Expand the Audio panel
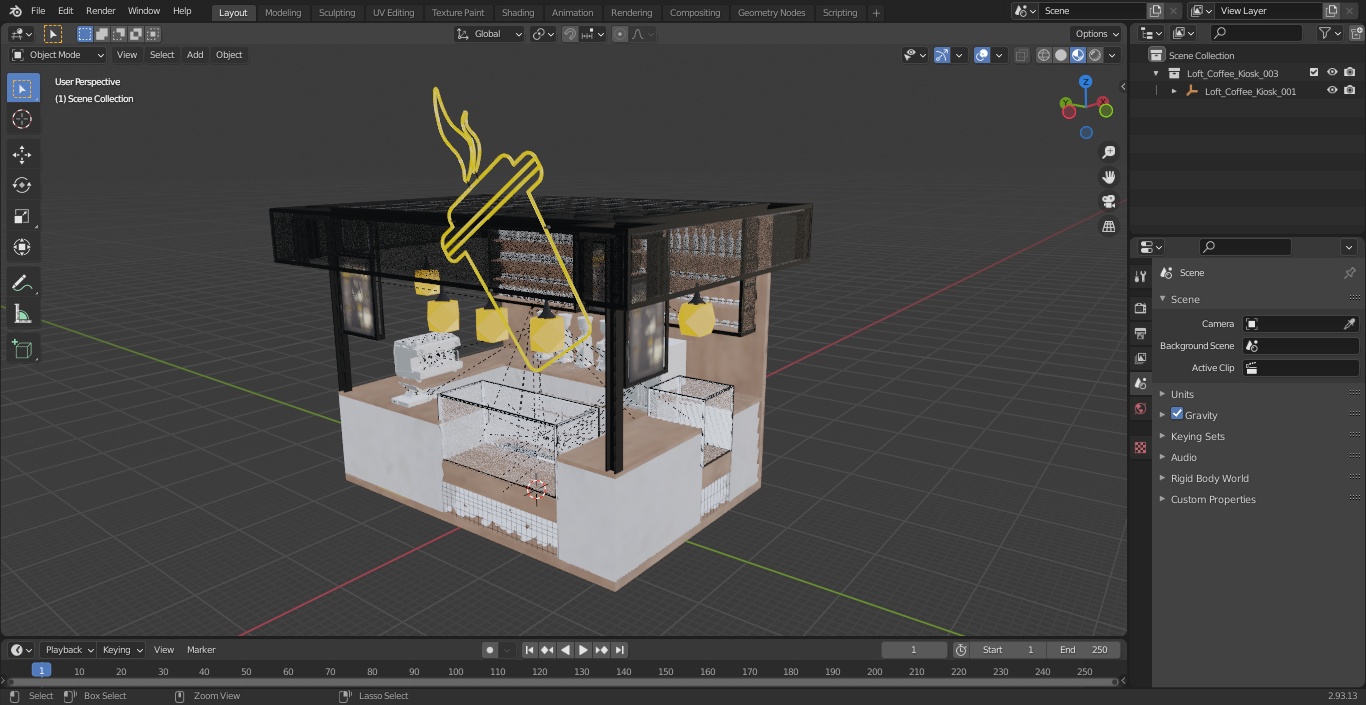The image size is (1366, 705). [x=1183, y=457]
